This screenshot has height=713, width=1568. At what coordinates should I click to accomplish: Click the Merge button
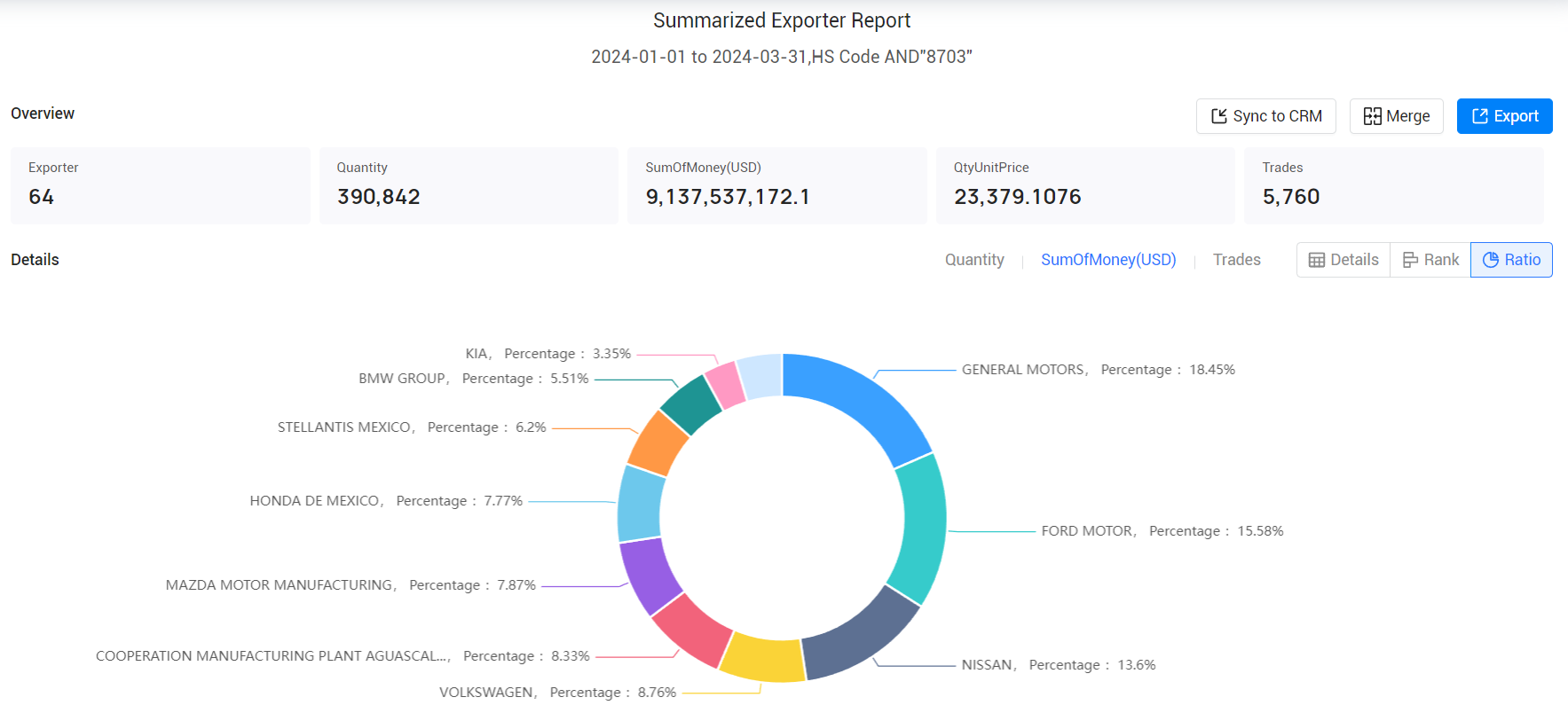coord(1396,116)
